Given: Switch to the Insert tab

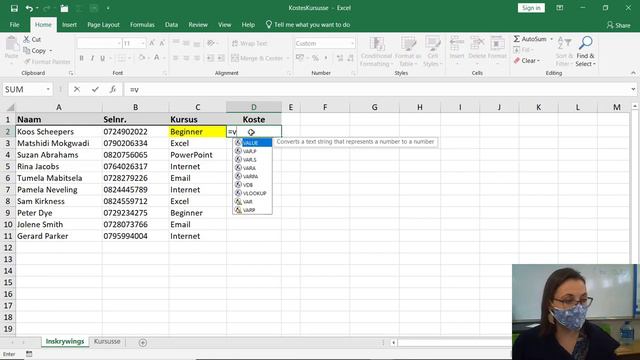Looking at the screenshot, I should coord(69,25).
